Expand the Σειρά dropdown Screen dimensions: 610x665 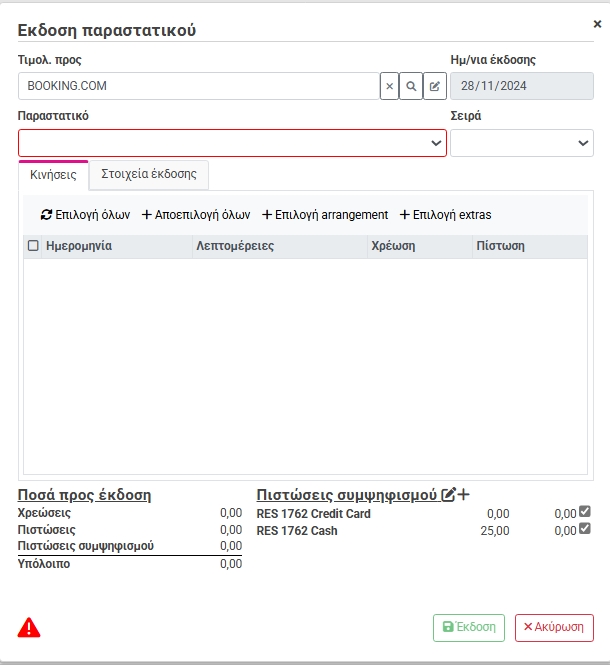pos(522,143)
